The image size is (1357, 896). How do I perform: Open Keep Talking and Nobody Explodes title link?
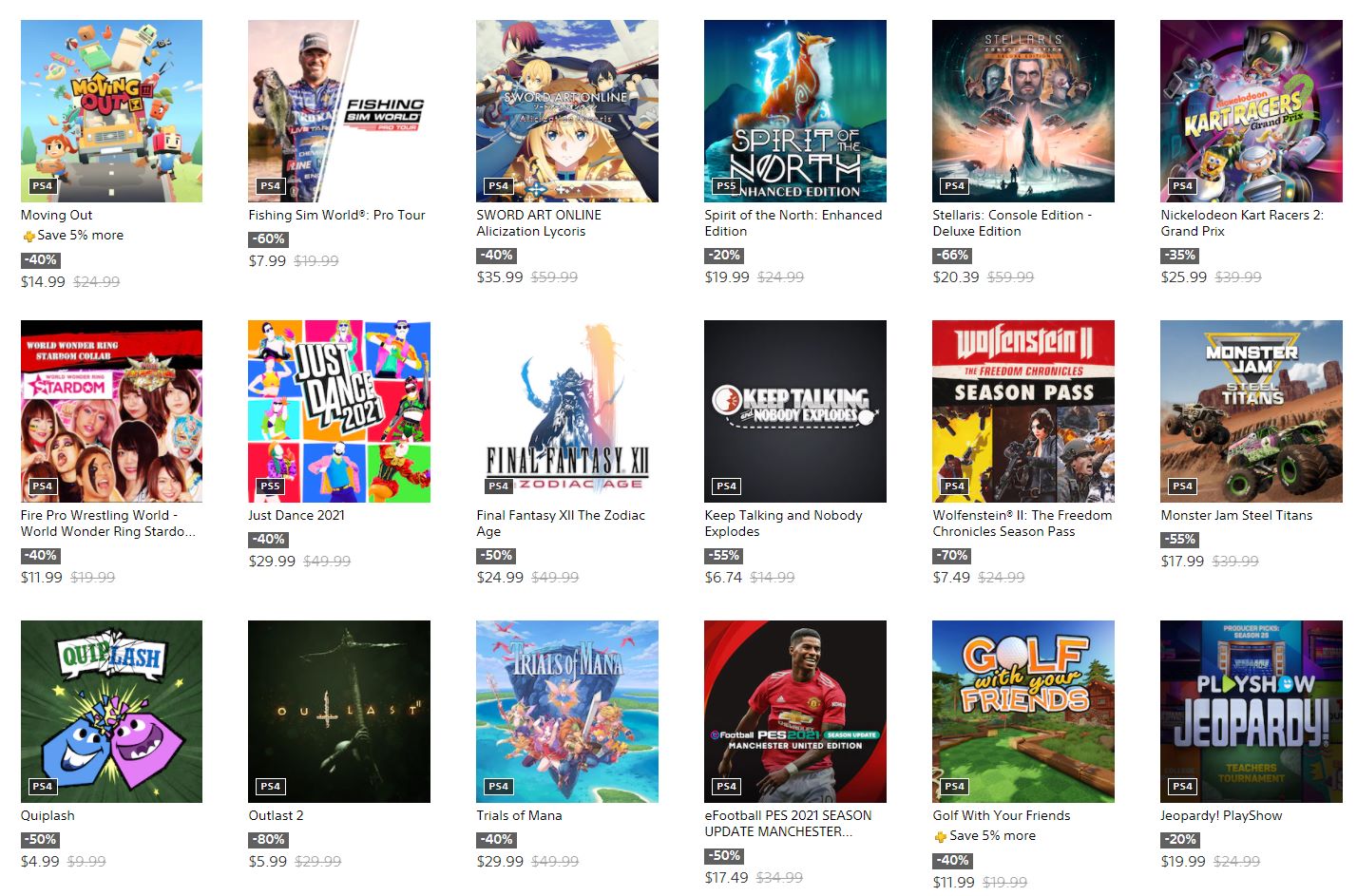[x=783, y=524]
